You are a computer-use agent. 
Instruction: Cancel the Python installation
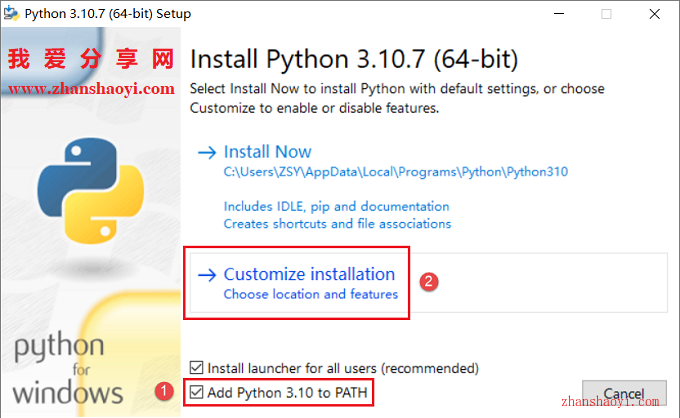coord(624,394)
